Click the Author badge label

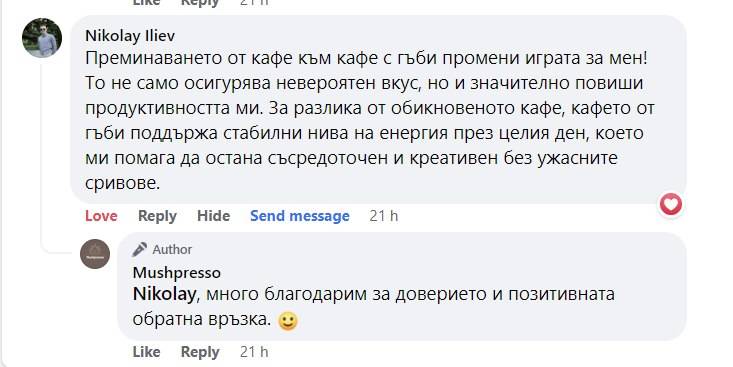coord(172,250)
